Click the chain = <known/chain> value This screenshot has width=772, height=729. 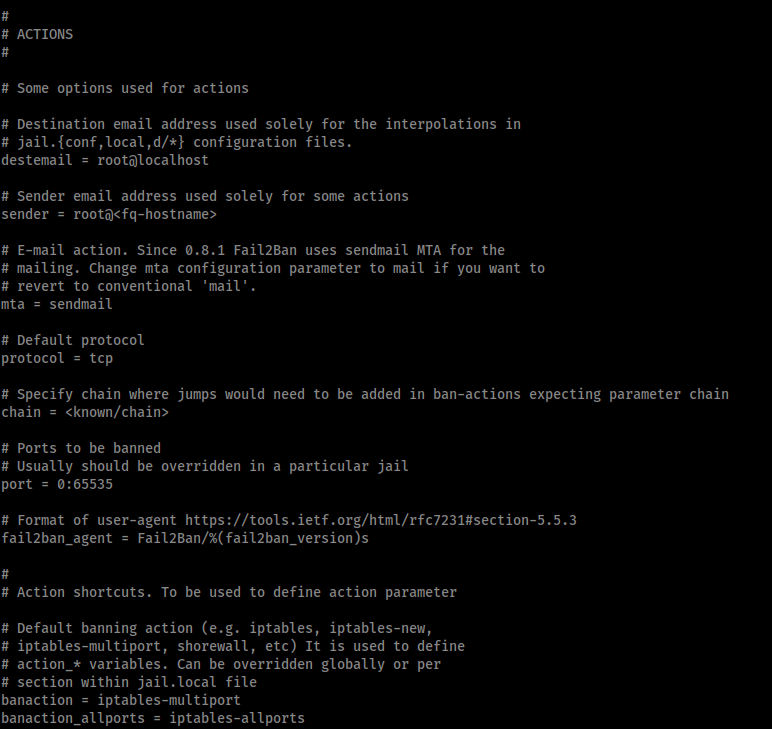click(x=117, y=412)
